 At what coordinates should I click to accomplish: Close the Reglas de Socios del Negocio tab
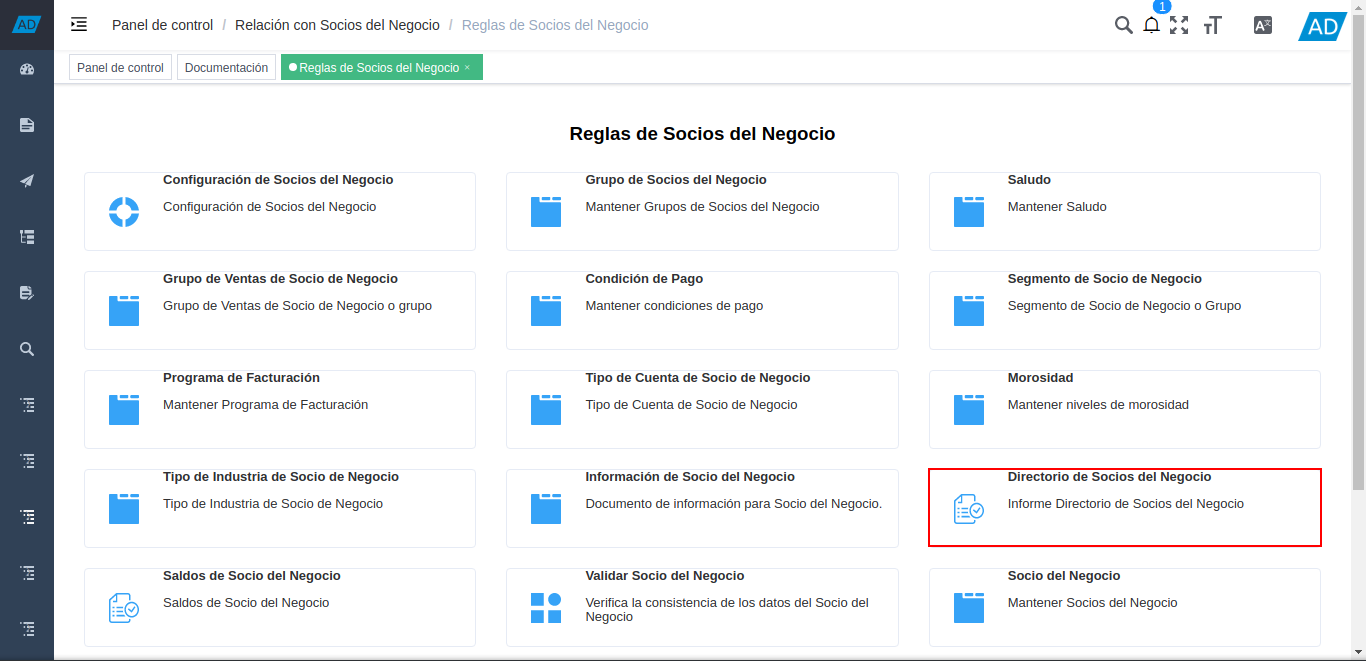pos(465,67)
